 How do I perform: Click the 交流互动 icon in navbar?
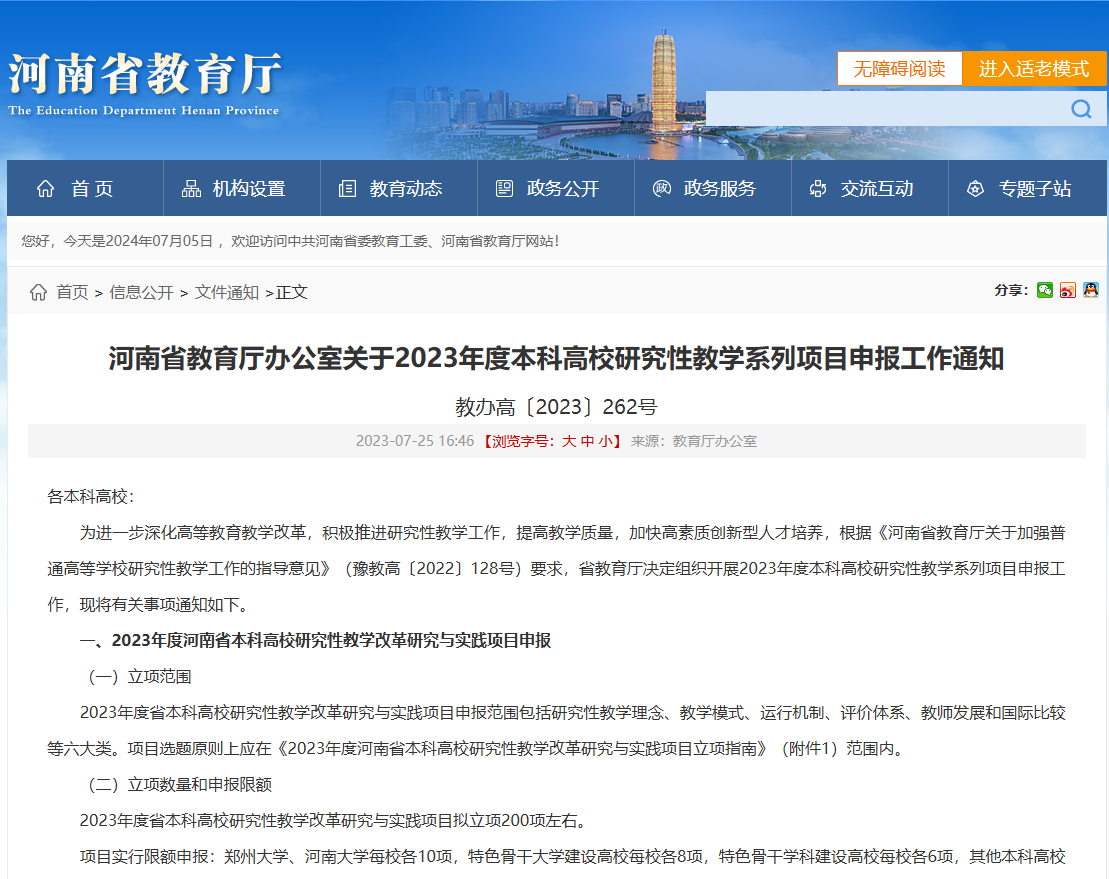(x=818, y=188)
